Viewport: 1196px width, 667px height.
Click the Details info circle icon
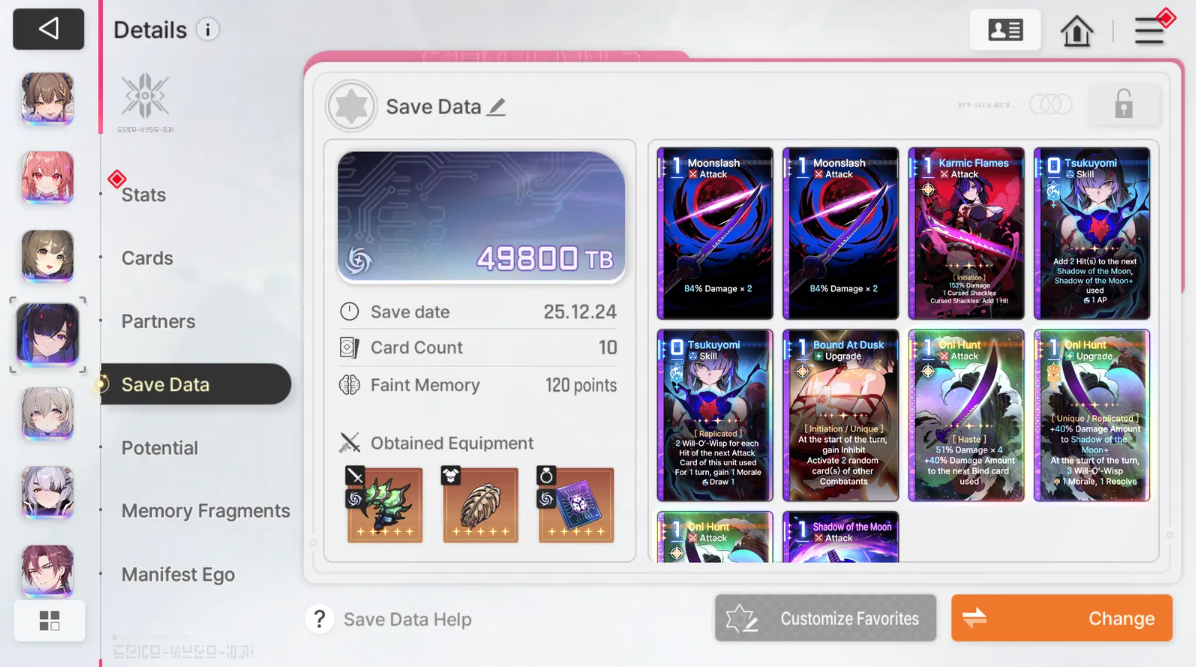click(x=207, y=30)
